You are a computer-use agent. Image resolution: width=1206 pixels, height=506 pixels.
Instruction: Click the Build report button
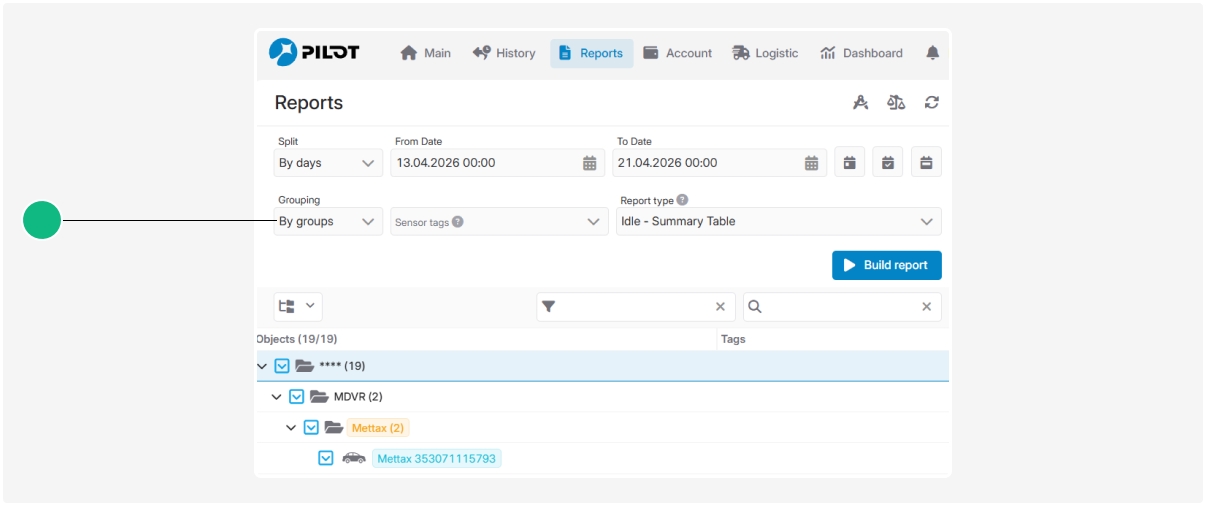click(887, 265)
